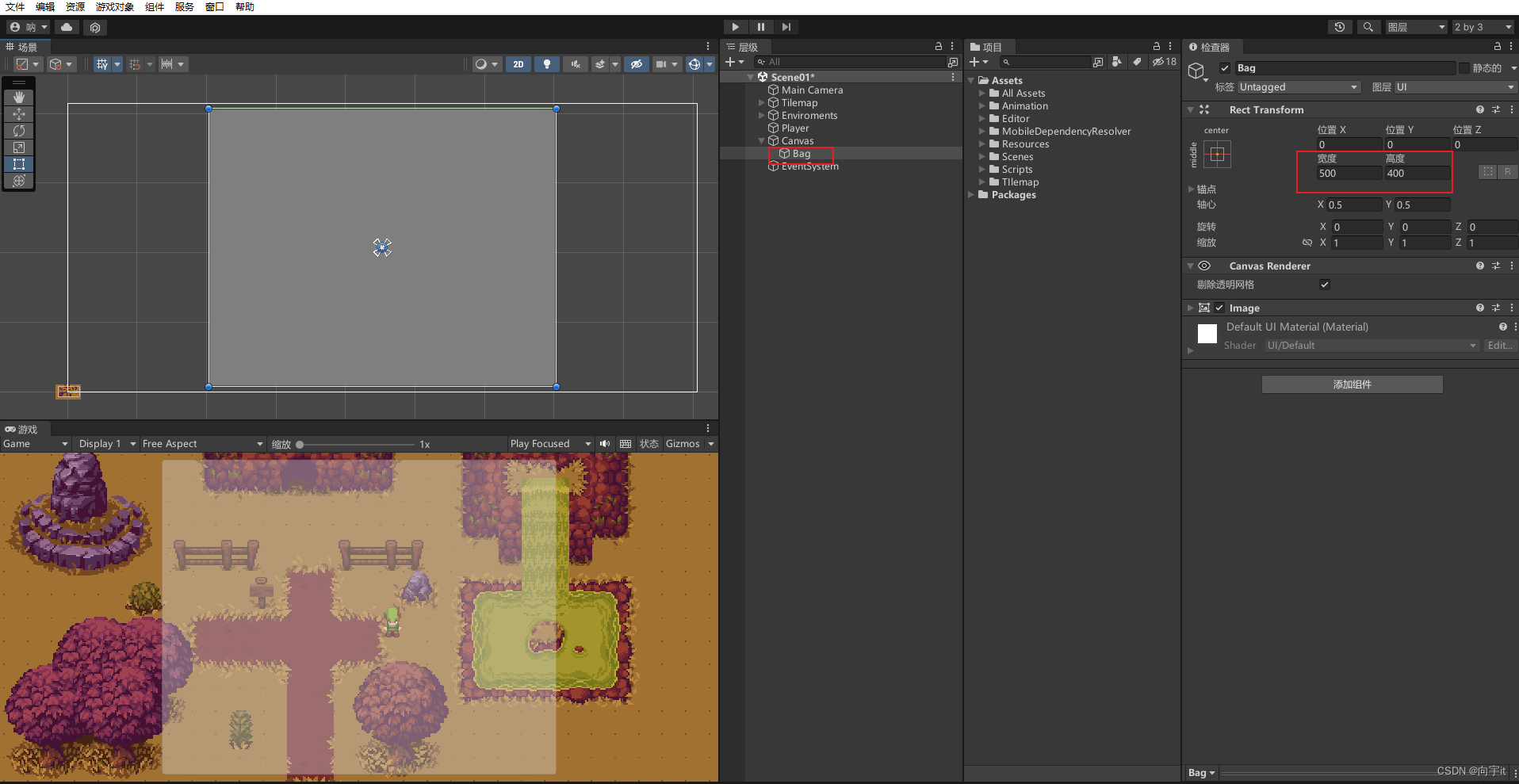Click the Project add (+) button
This screenshot has width=1519, height=784.
tap(978, 62)
